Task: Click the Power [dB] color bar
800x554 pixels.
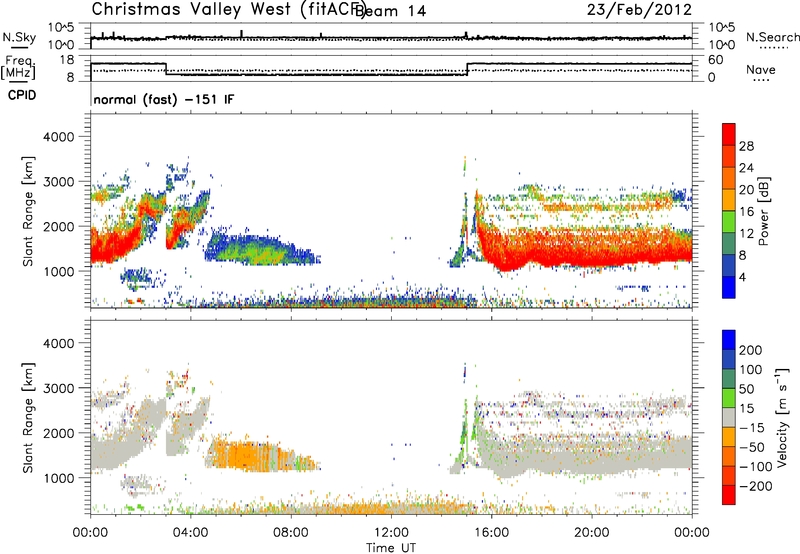Action: coord(729,210)
